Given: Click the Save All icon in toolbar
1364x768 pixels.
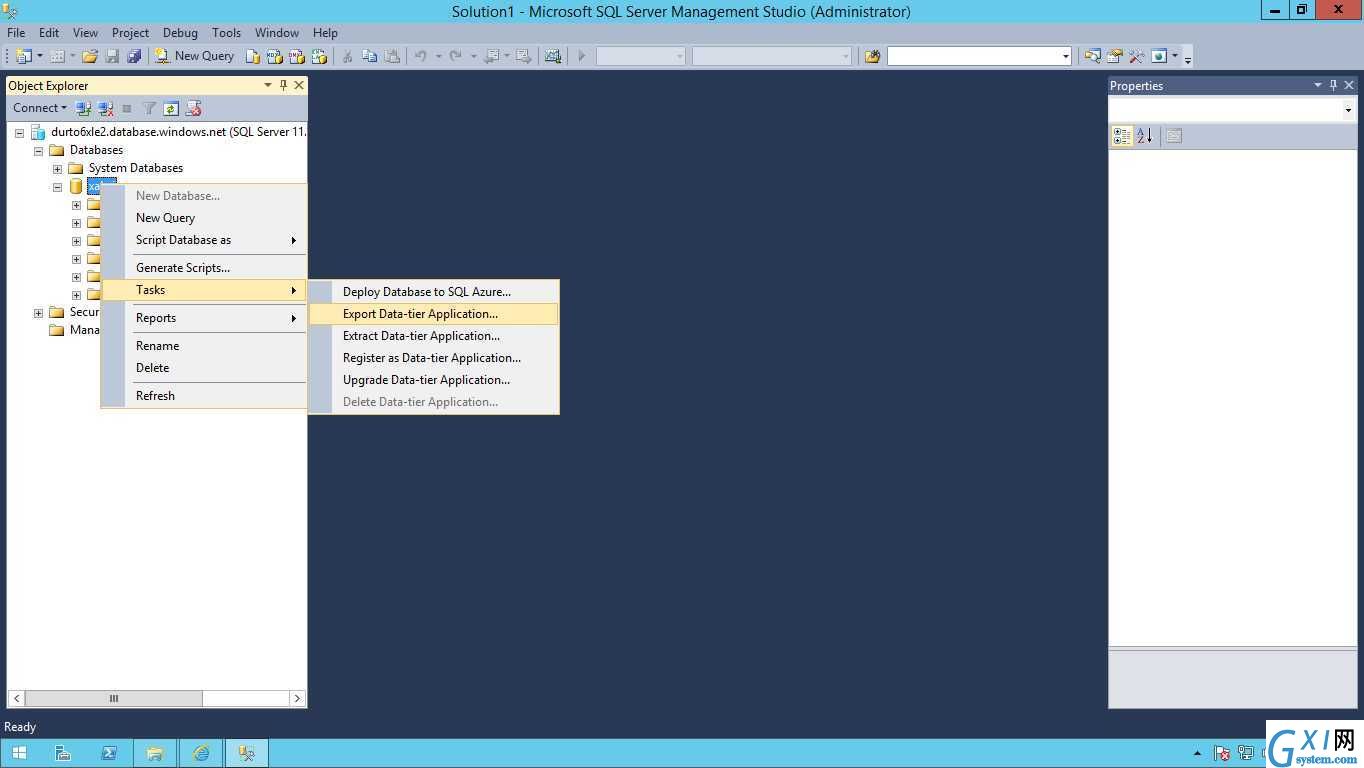Looking at the screenshot, I should coord(134,56).
